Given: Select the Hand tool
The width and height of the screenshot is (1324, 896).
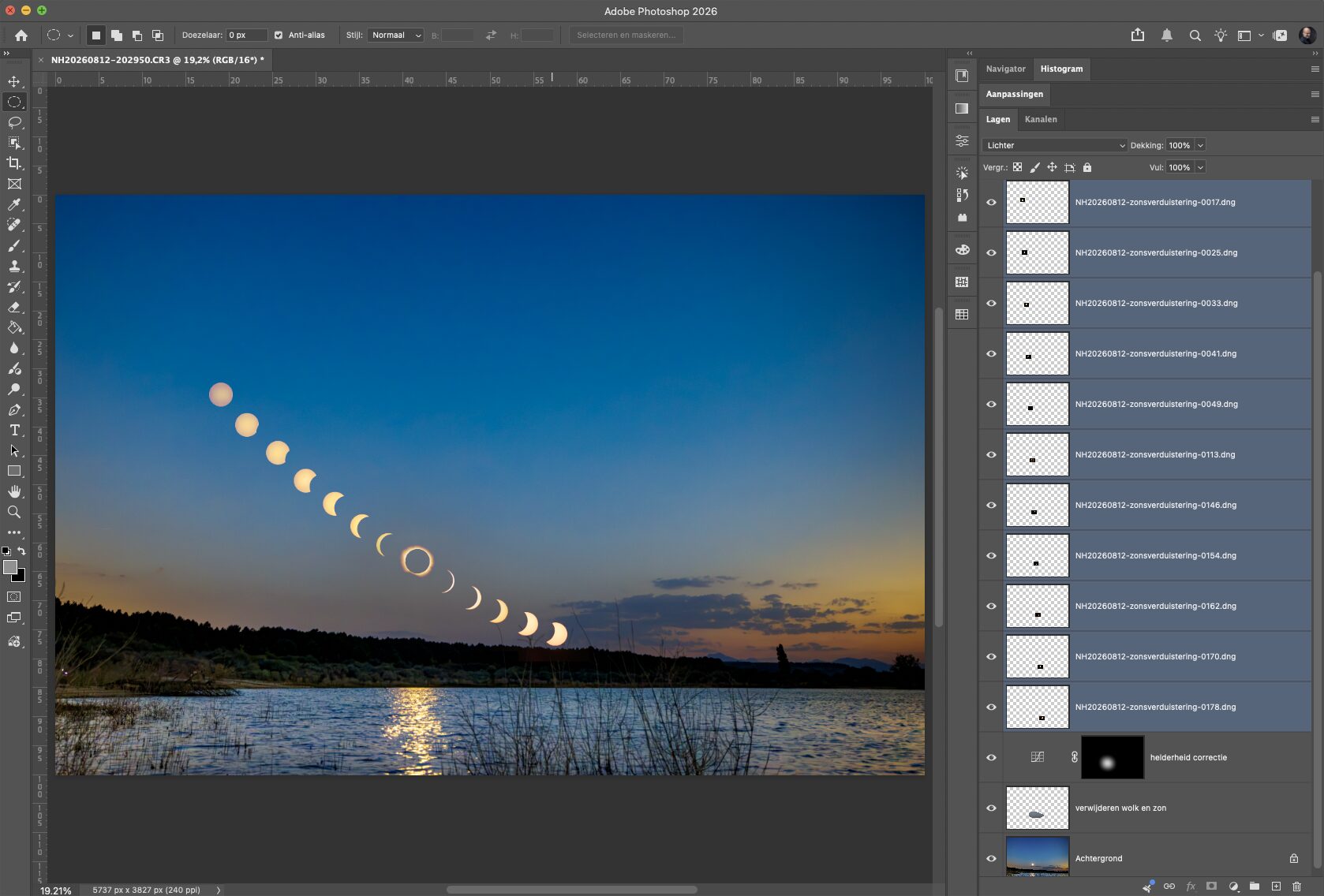Looking at the screenshot, I should (14, 491).
